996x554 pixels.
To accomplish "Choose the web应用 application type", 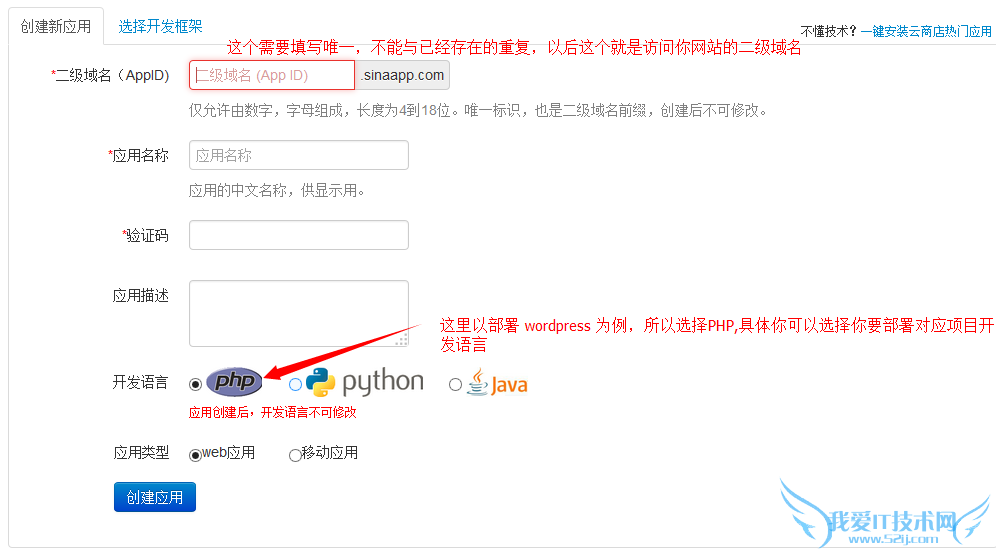I will (x=195, y=455).
